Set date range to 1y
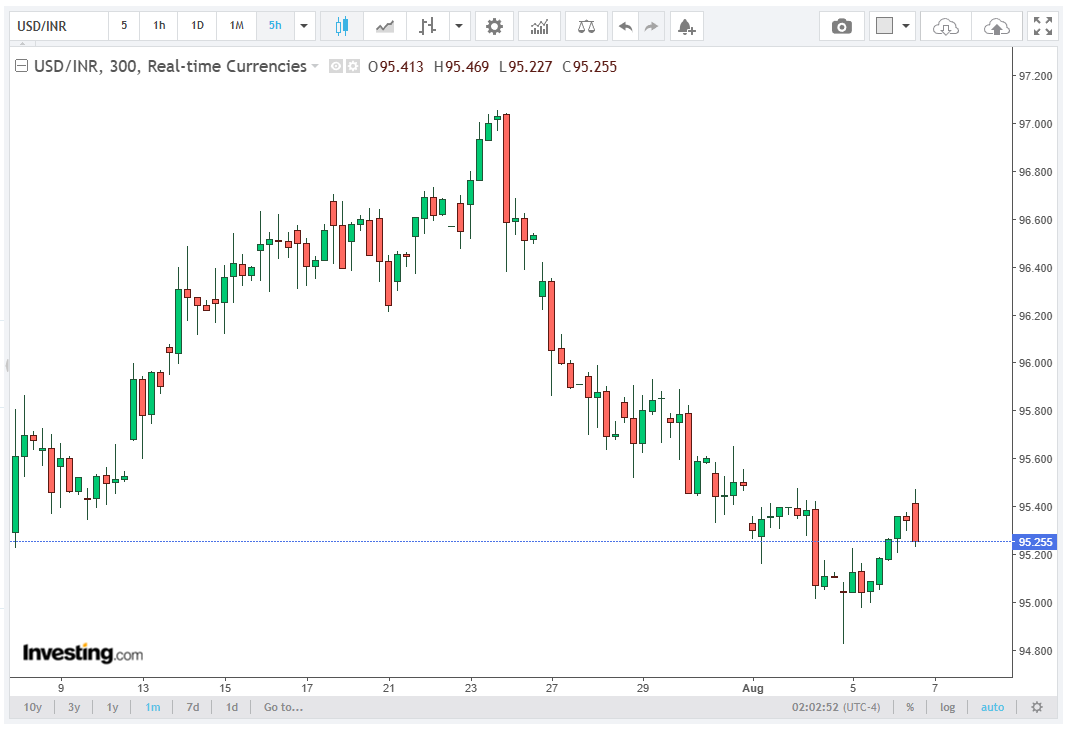This screenshot has height=730, width=1069. coord(112,707)
